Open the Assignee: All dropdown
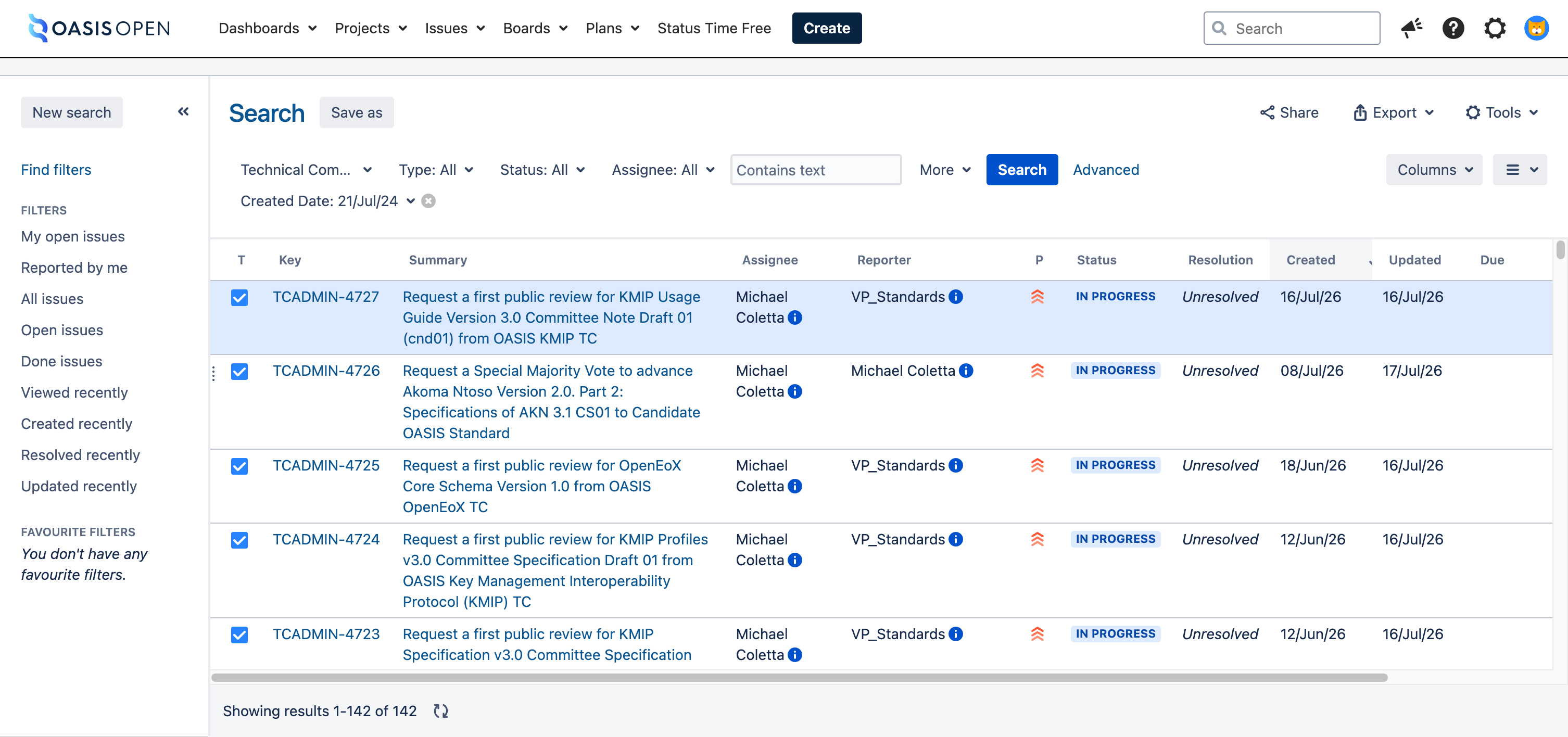This screenshot has height=737, width=1568. point(663,170)
